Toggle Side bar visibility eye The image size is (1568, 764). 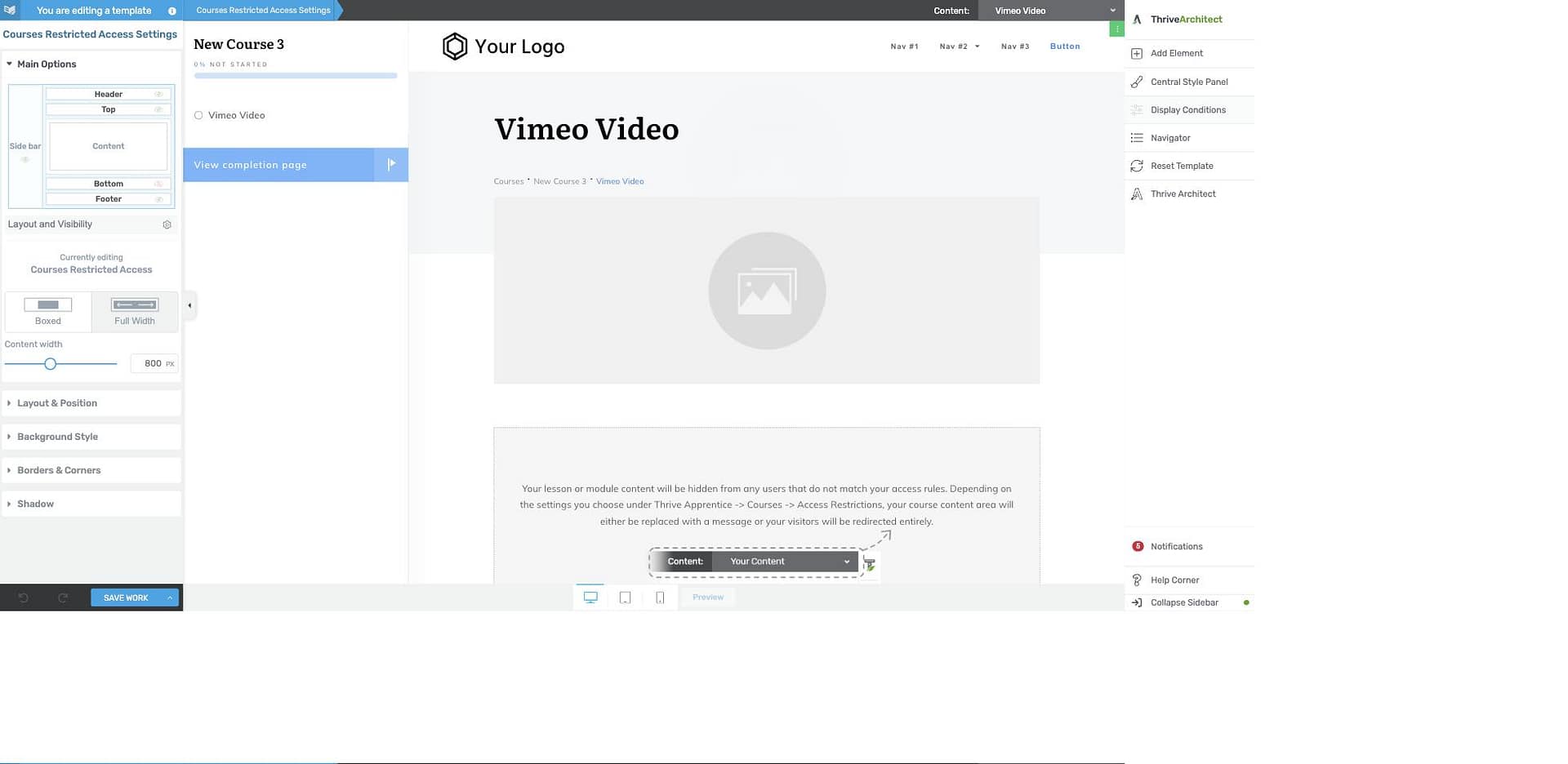pos(25,159)
